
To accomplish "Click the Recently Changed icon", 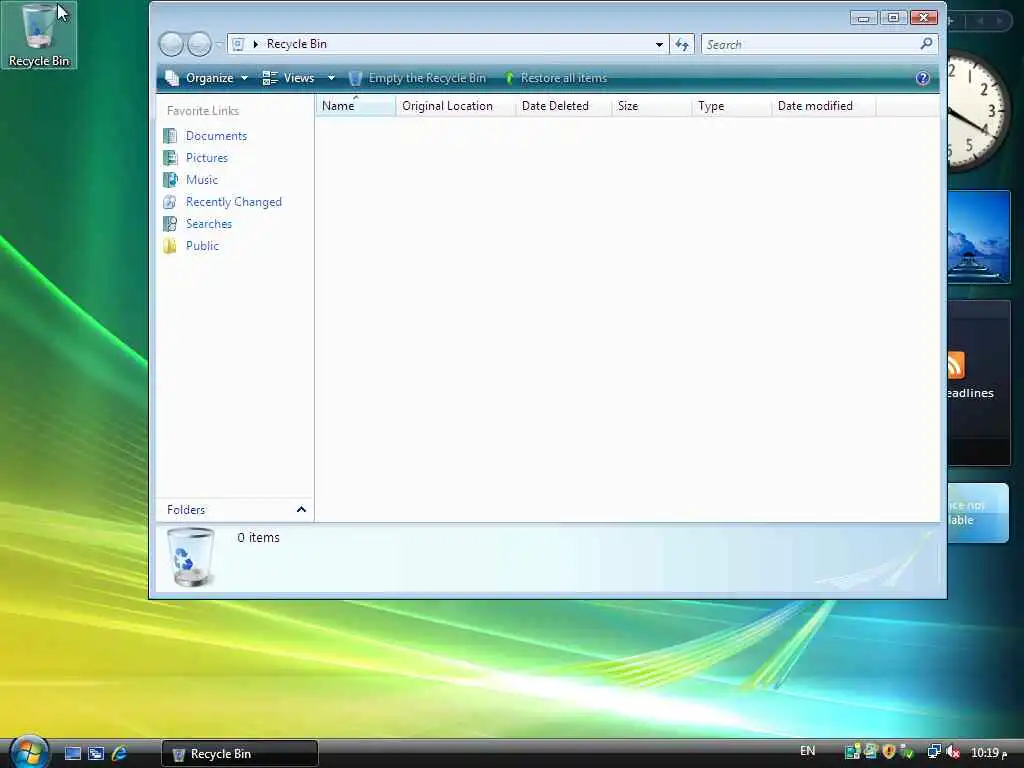I will (x=170, y=202).
